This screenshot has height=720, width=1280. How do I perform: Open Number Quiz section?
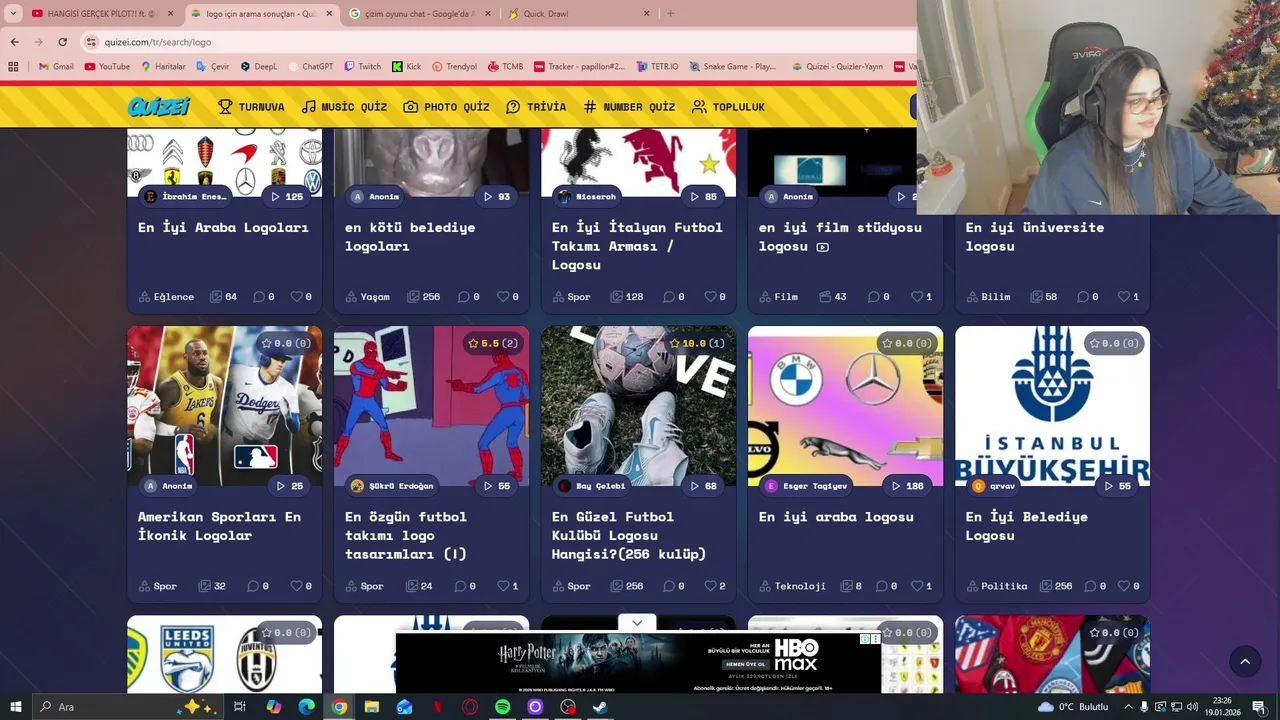(x=629, y=107)
